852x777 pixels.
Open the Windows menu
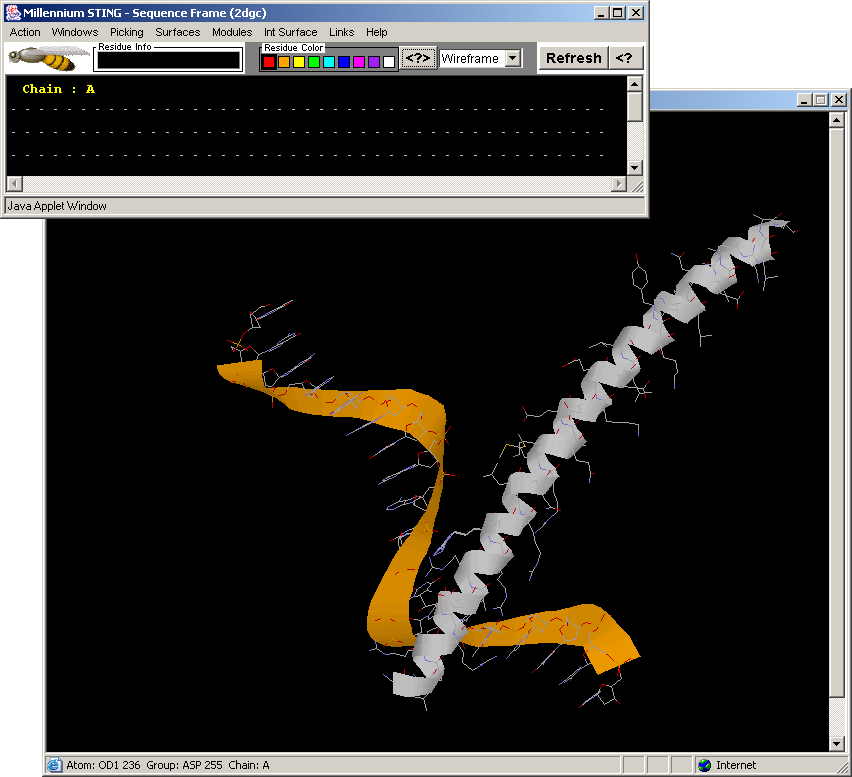tap(75, 32)
